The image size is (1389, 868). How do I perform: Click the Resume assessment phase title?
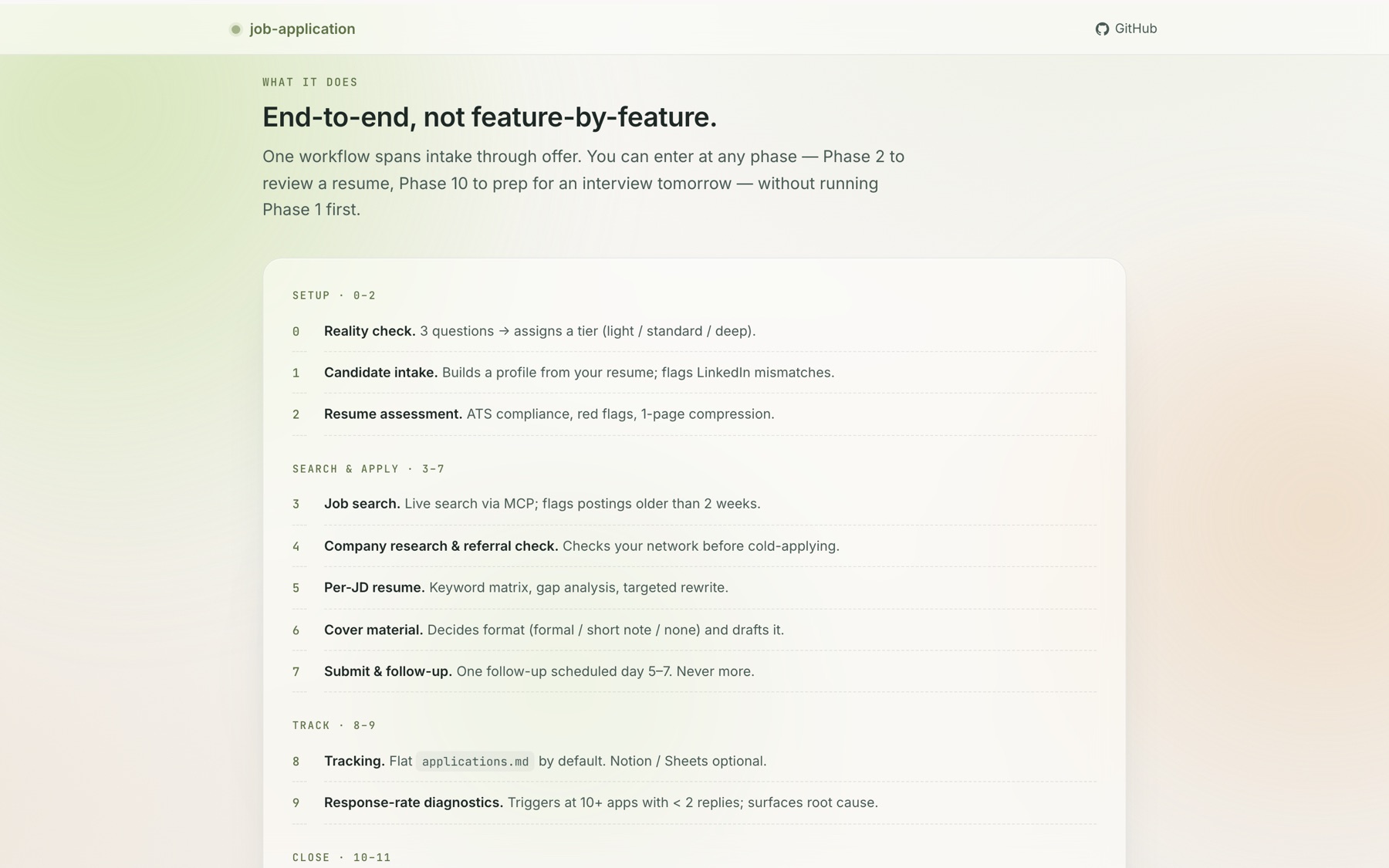pos(393,414)
